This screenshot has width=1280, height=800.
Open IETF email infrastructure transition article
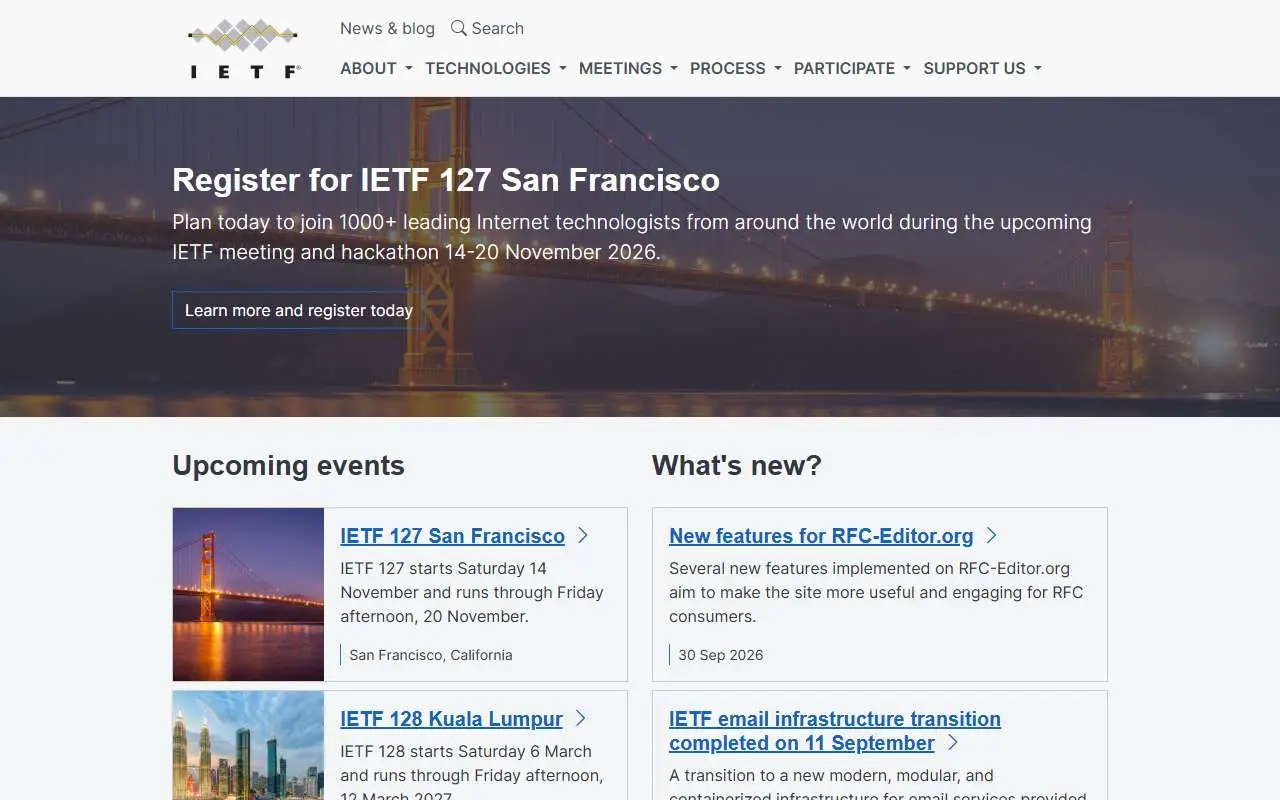(x=835, y=731)
